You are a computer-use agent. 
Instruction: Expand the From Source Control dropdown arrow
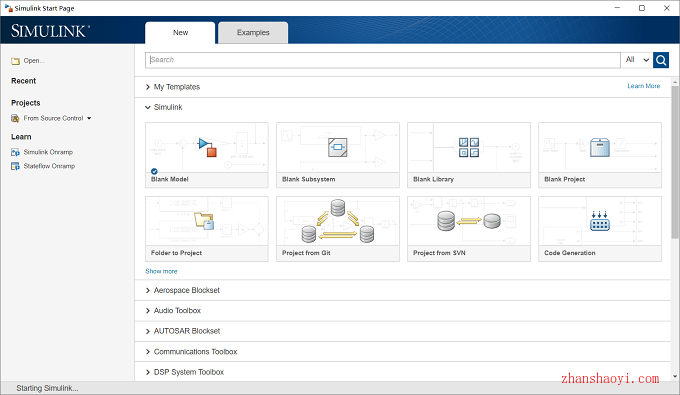pyautogui.click(x=89, y=118)
